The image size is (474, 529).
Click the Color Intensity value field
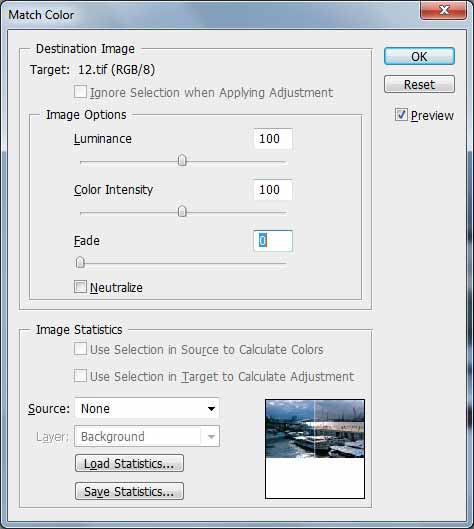tap(273, 190)
